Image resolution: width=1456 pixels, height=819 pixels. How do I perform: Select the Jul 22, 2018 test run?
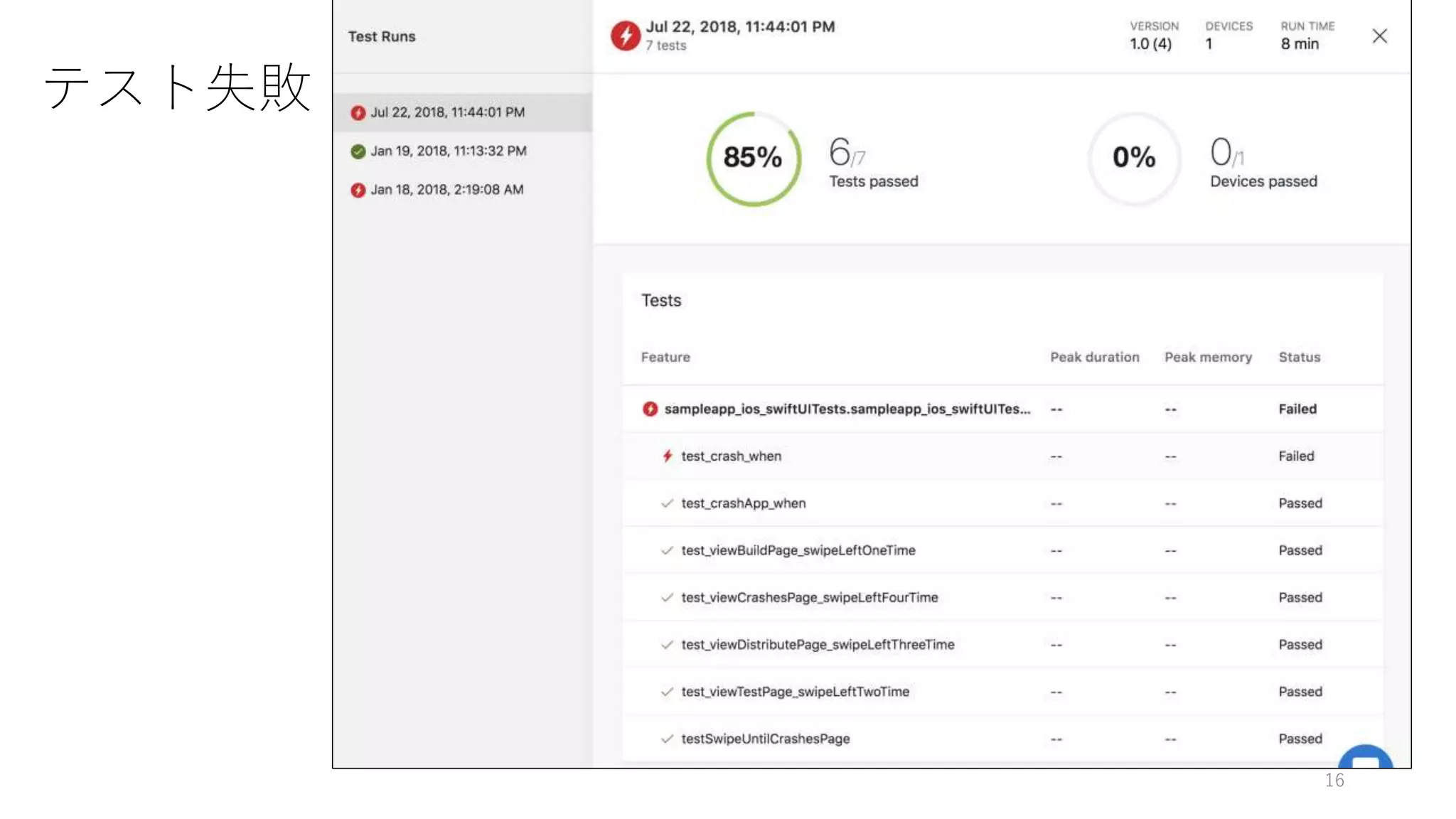click(x=447, y=112)
